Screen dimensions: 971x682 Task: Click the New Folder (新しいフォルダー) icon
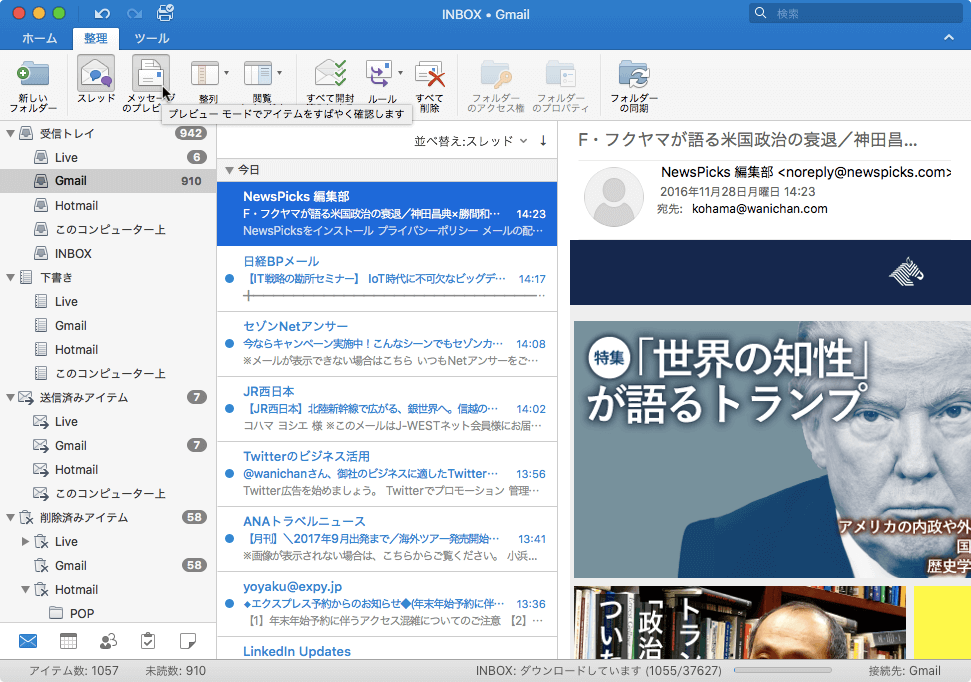[33, 75]
